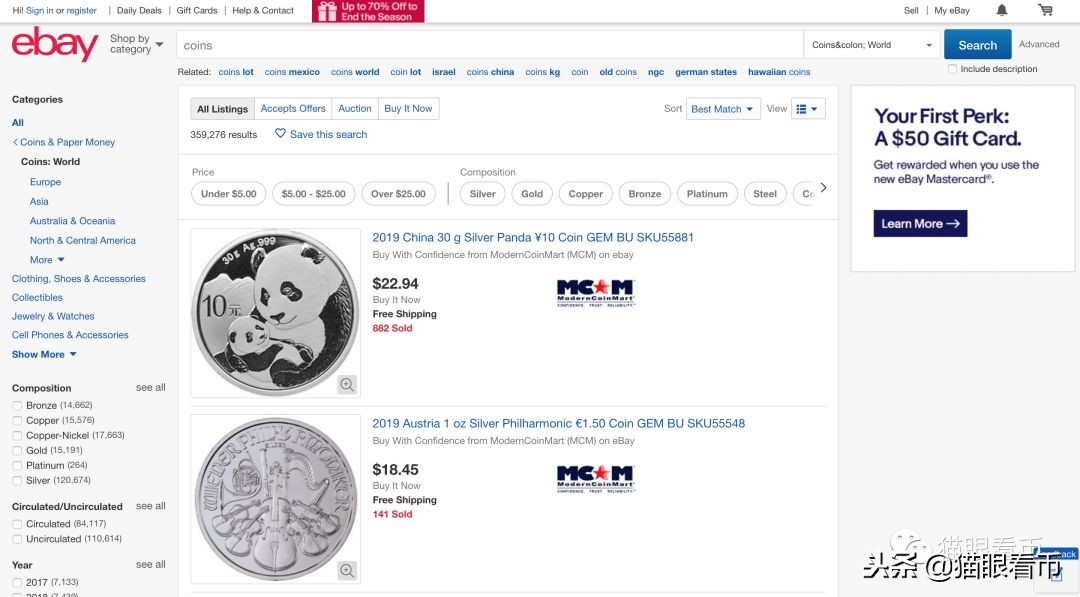Open the Best Match sort dropdown
Screen dimensions: 1080x597
pos(723,109)
